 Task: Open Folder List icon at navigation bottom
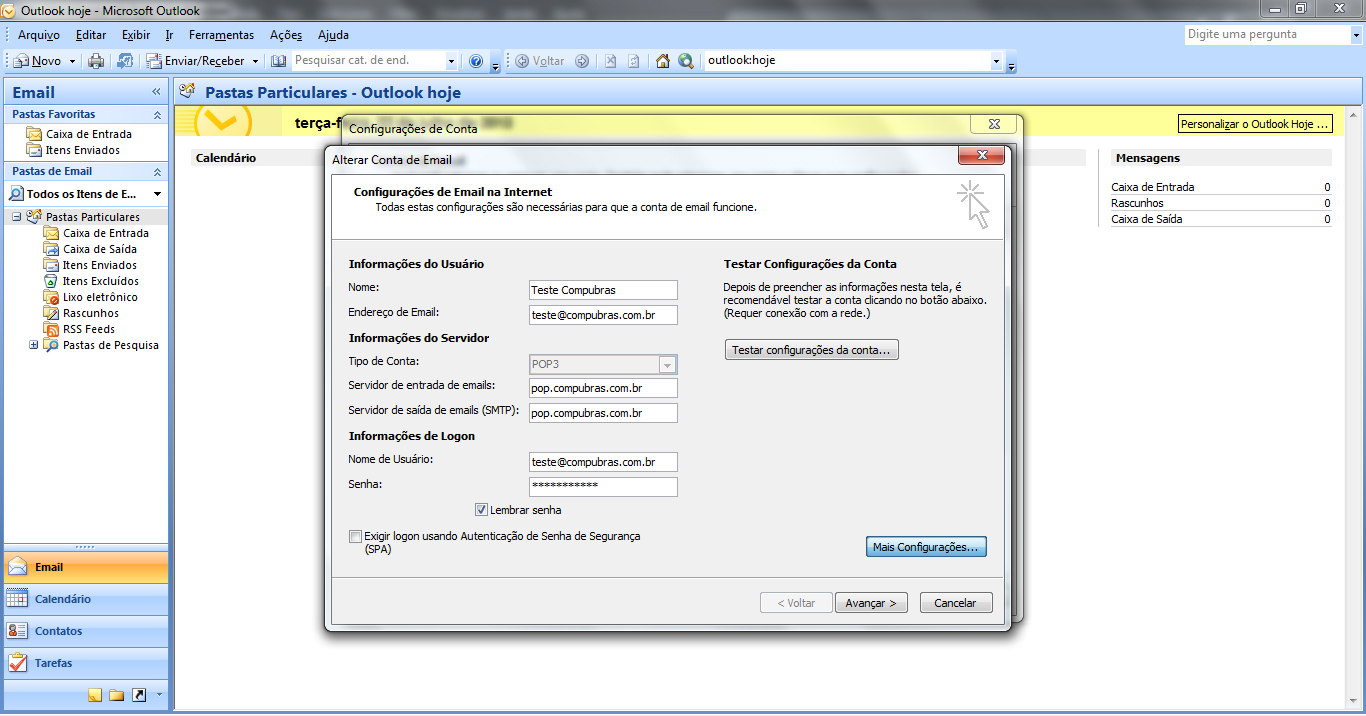116,694
